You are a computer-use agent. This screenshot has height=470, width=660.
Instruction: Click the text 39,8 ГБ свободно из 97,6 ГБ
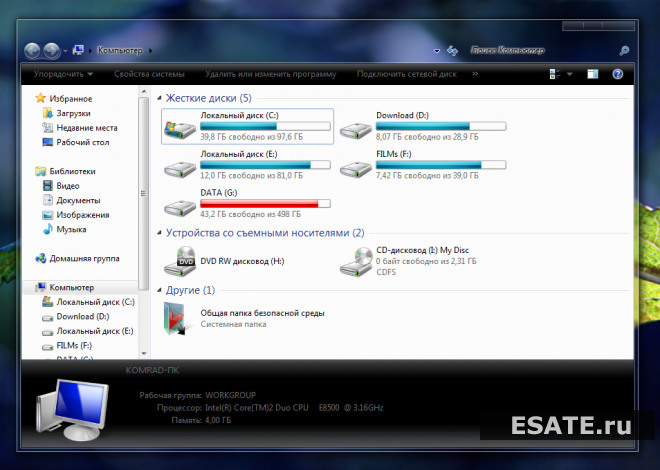pos(251,137)
